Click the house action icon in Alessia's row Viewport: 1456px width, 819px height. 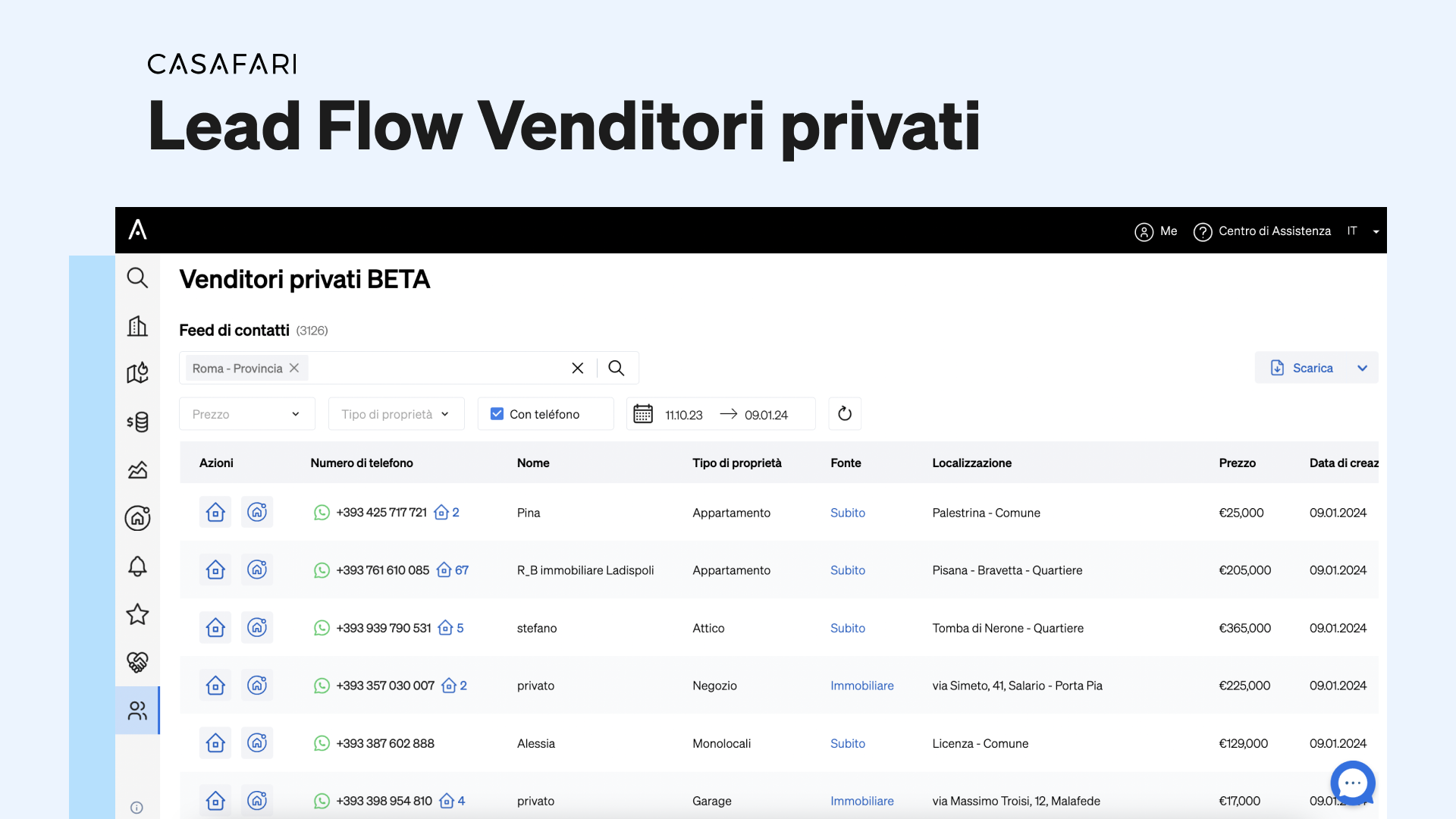coord(215,743)
